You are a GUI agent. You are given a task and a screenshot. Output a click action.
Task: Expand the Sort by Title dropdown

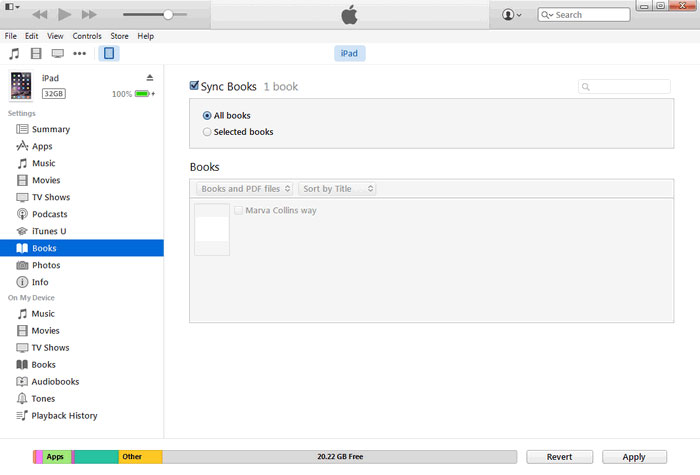coord(337,188)
